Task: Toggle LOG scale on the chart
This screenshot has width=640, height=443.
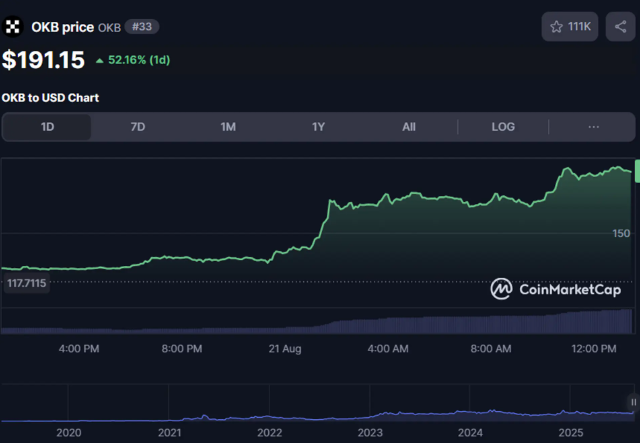Action: click(503, 127)
